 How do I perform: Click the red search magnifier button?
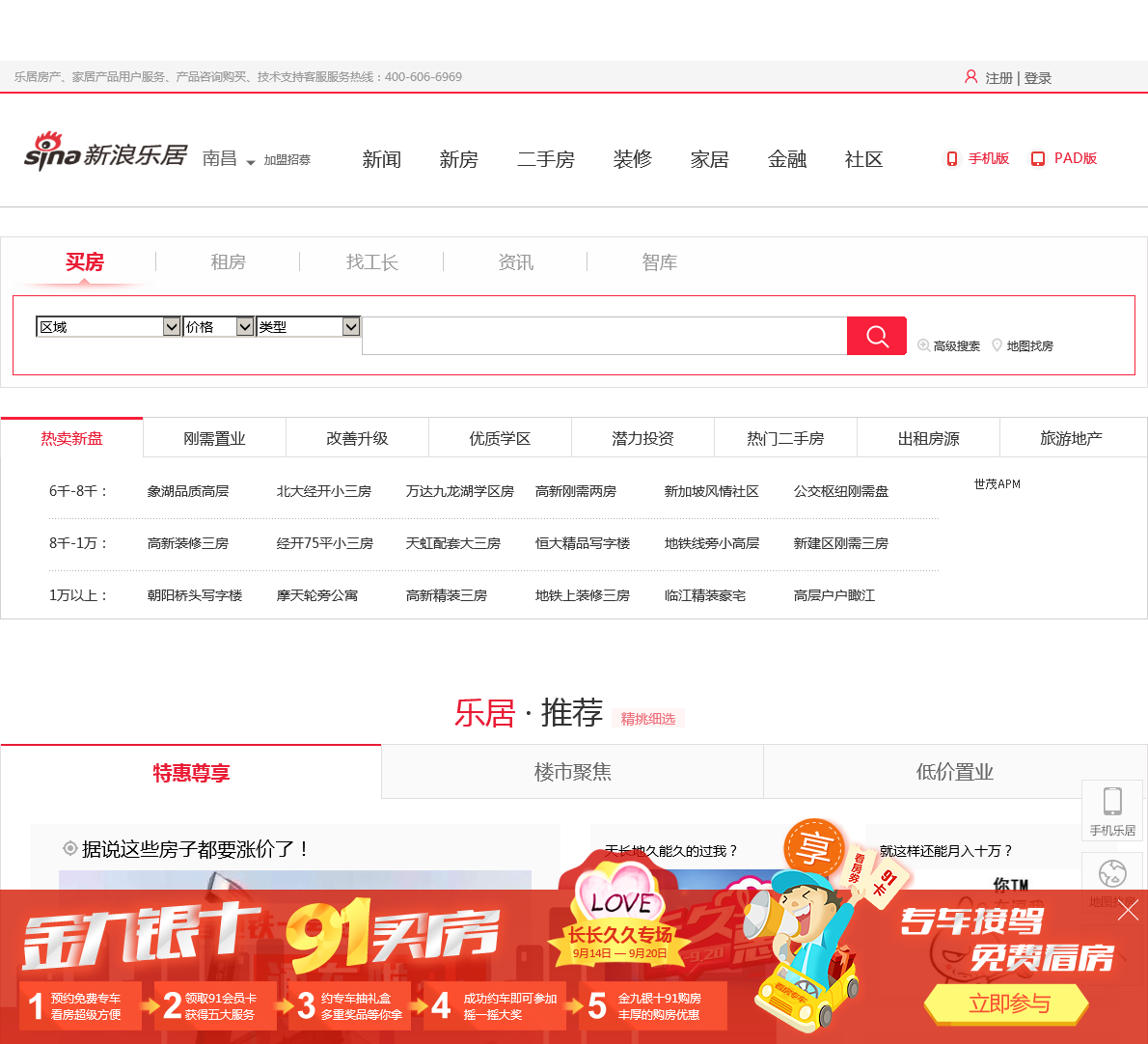[876, 336]
